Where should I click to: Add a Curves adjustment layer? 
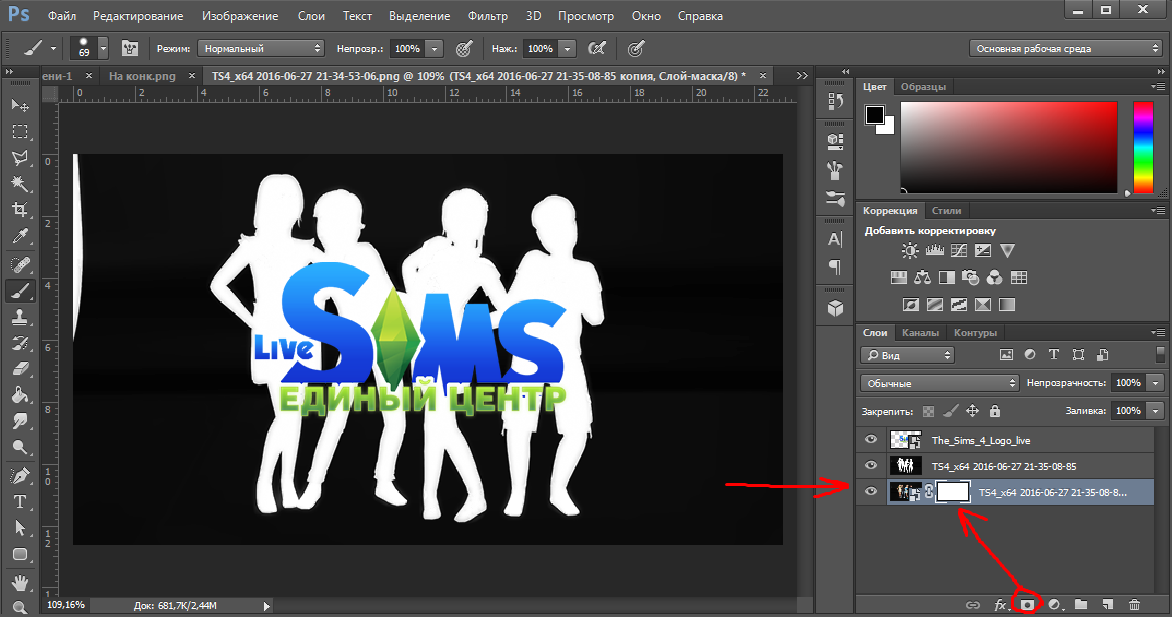tap(959, 251)
